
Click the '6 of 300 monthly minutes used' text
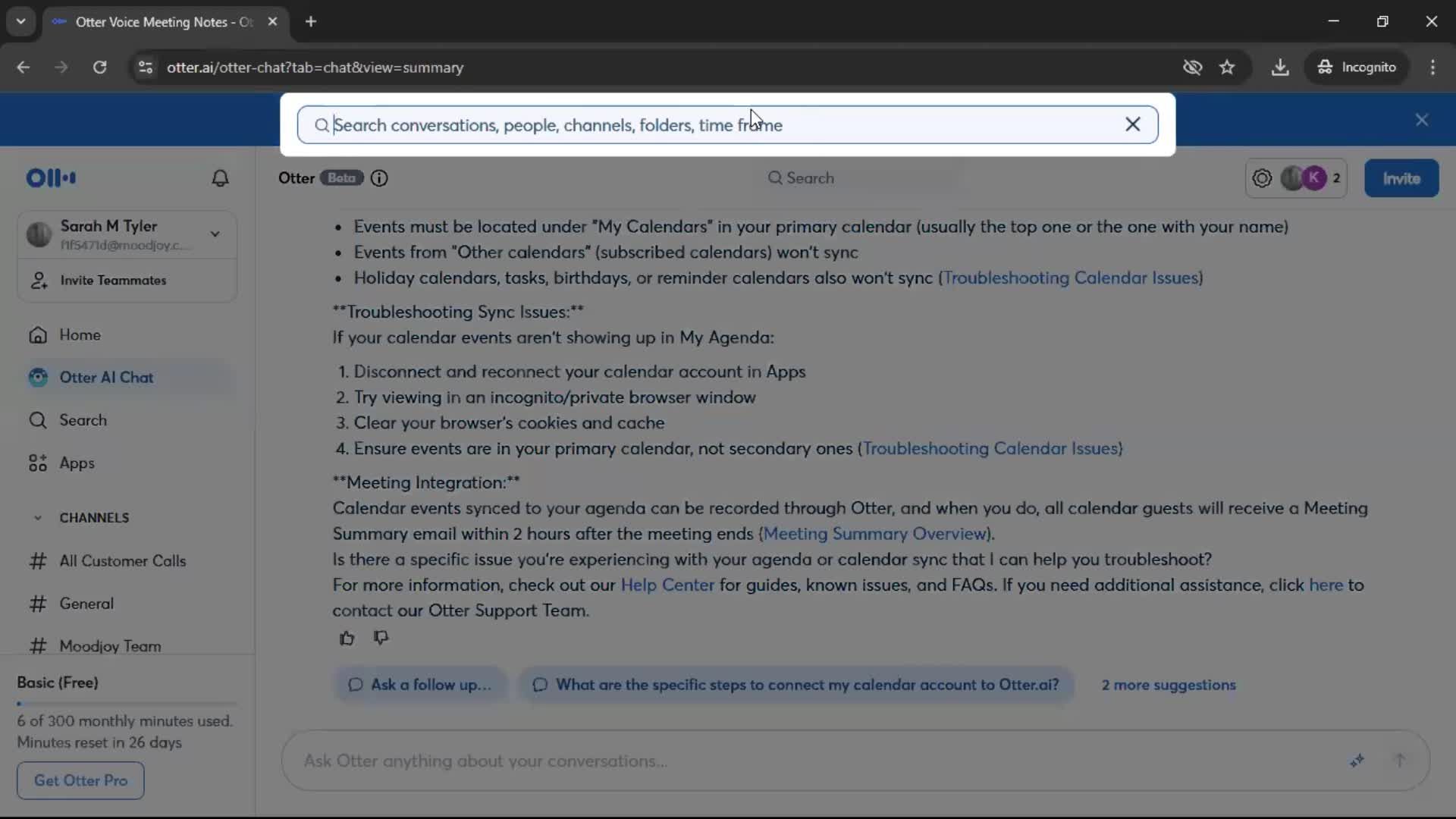[x=124, y=721]
